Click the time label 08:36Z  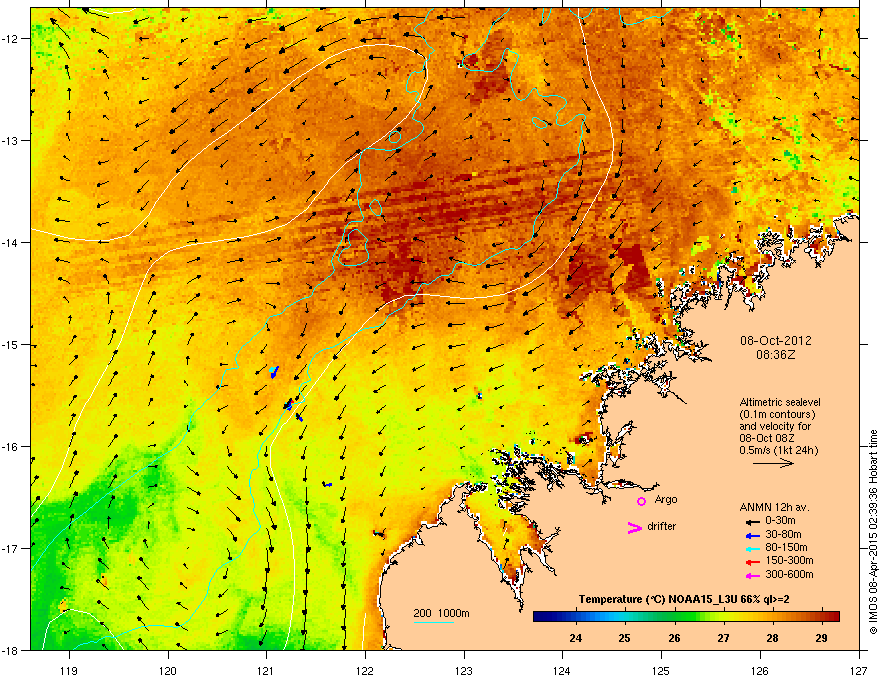[x=776, y=355]
